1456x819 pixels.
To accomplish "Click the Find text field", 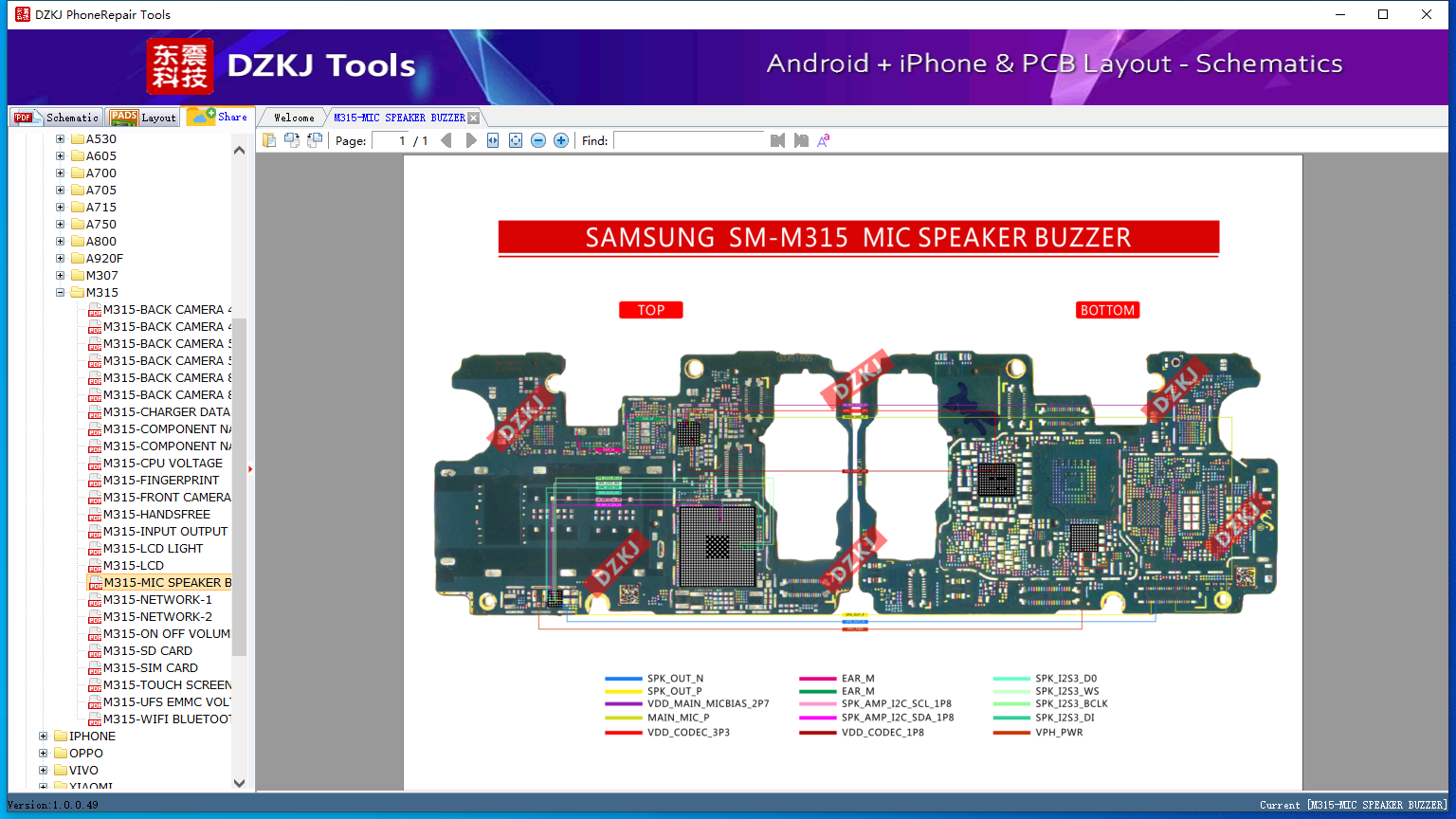I will coord(689,140).
